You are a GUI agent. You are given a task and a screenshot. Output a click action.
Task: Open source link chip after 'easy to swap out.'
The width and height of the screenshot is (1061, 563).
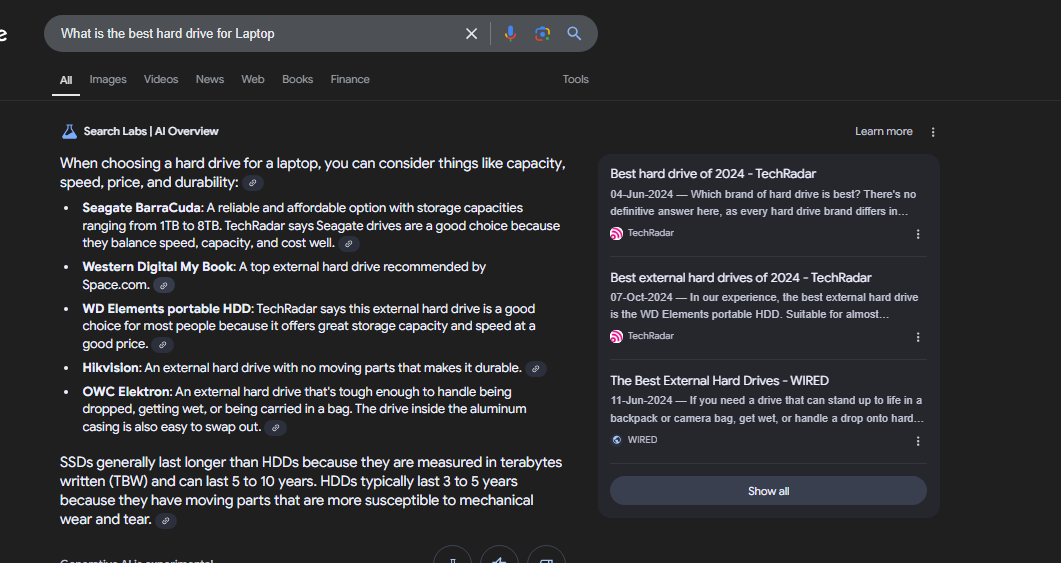(275, 428)
